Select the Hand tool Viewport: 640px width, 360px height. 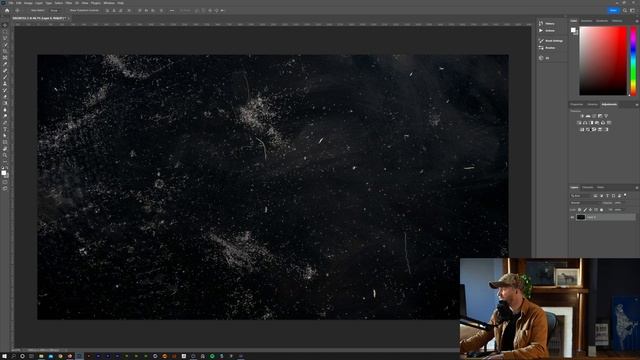tap(5, 149)
